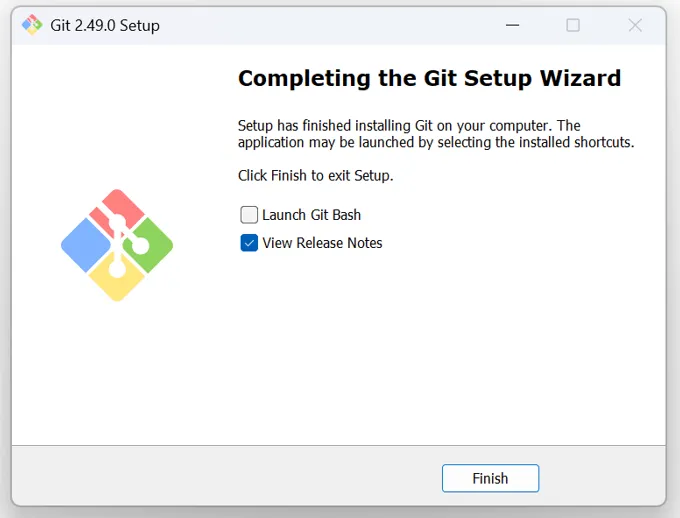Close the Git Setup wizard window
The height and width of the screenshot is (518, 680).
[x=635, y=25]
